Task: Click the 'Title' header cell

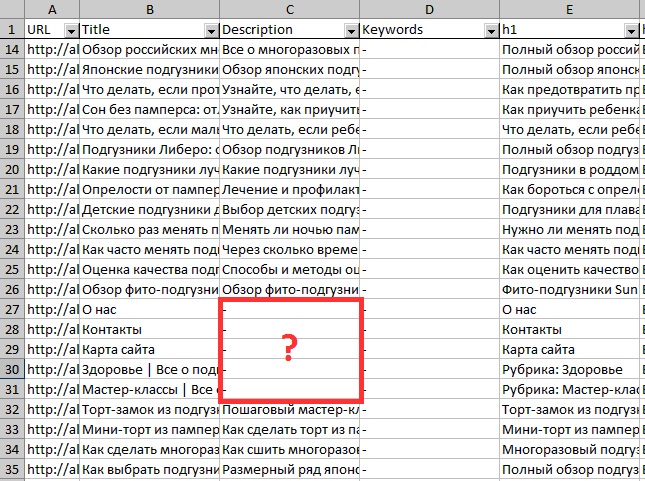Action: (x=150, y=30)
